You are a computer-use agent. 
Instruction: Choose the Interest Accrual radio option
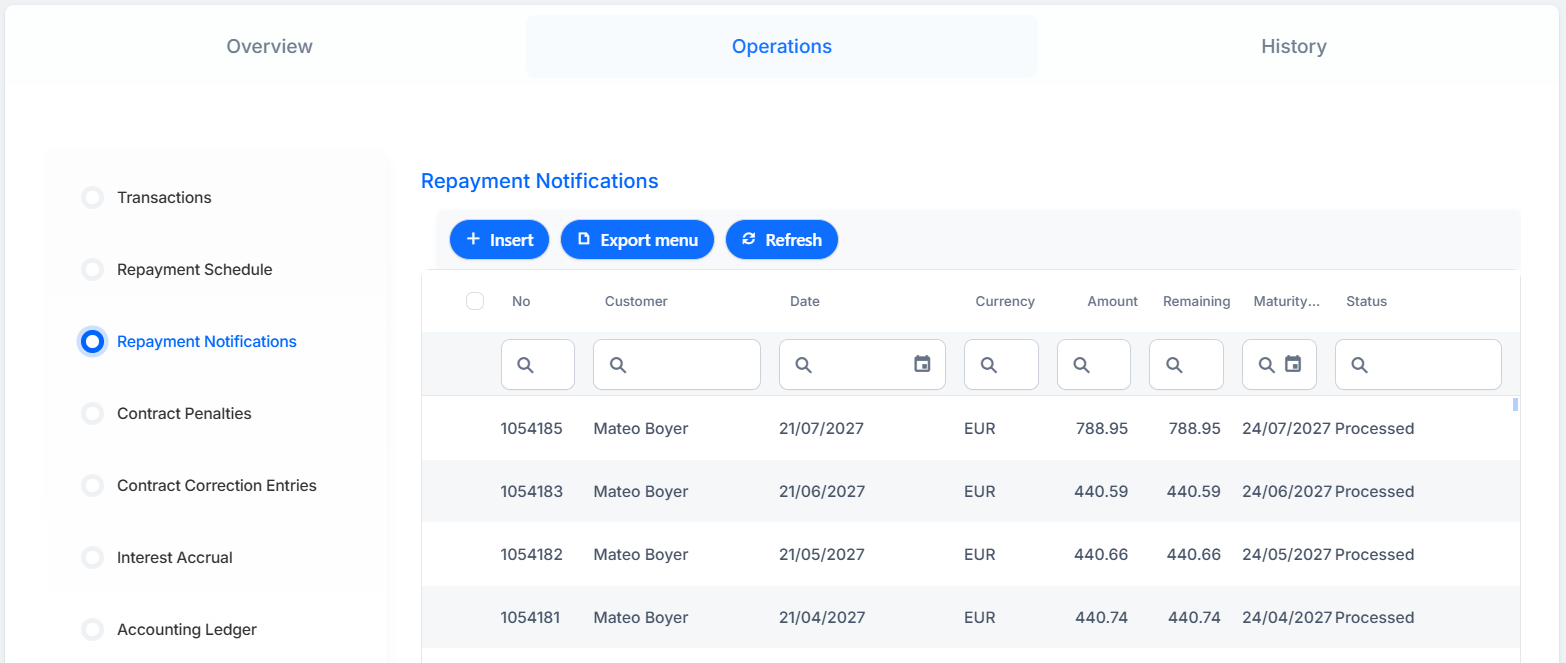[x=92, y=558]
